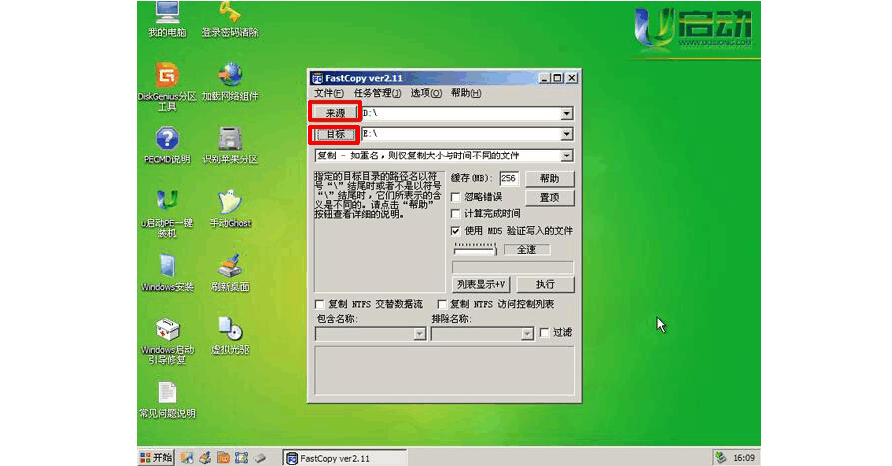Click the 来源 source button

[x=334, y=114]
